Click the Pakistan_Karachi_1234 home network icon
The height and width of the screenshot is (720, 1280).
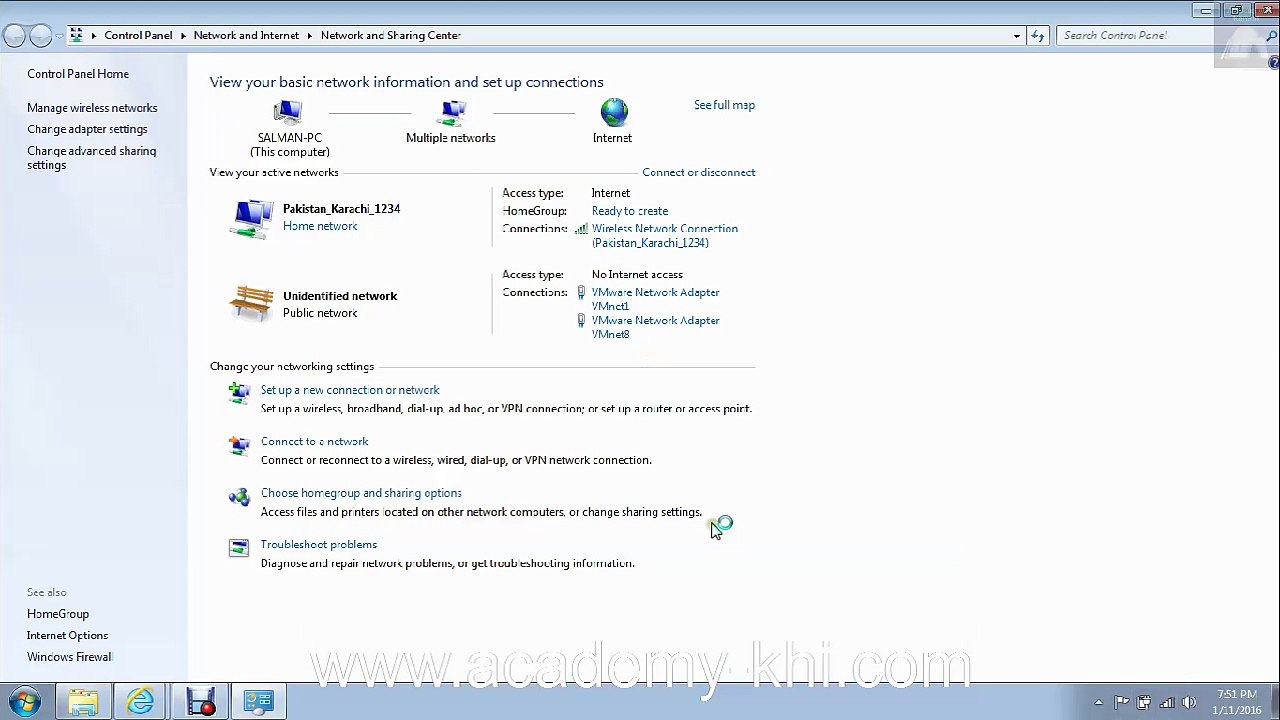coord(251,218)
